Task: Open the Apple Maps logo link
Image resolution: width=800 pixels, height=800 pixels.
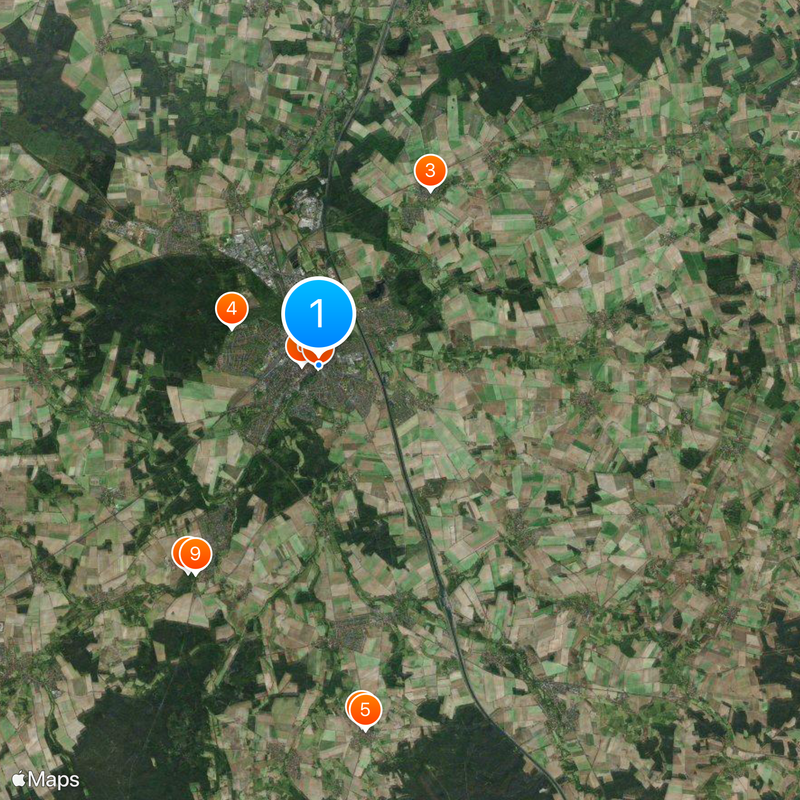Action: (46, 780)
